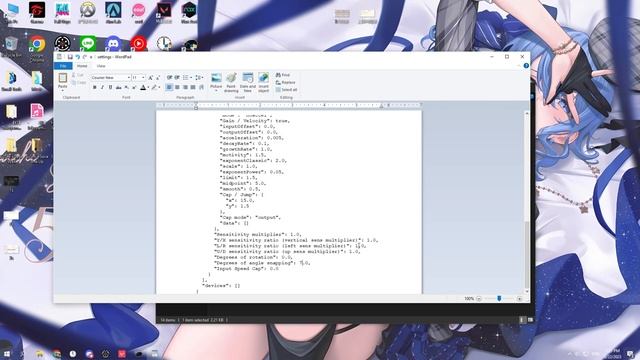Toggle Strikethrough formatting
This screenshot has width=640, height=360.
[118, 87]
